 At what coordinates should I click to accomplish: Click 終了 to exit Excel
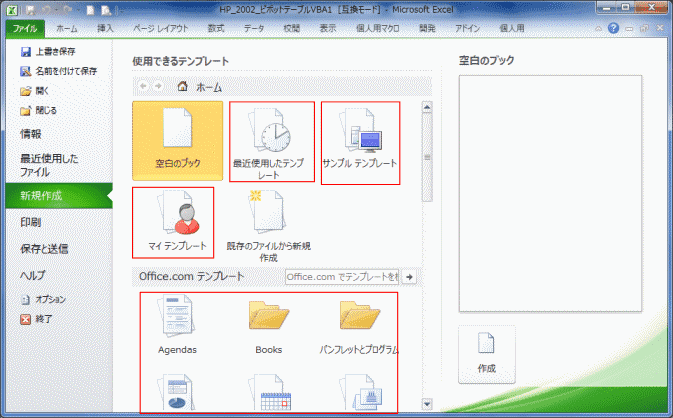pos(36,319)
